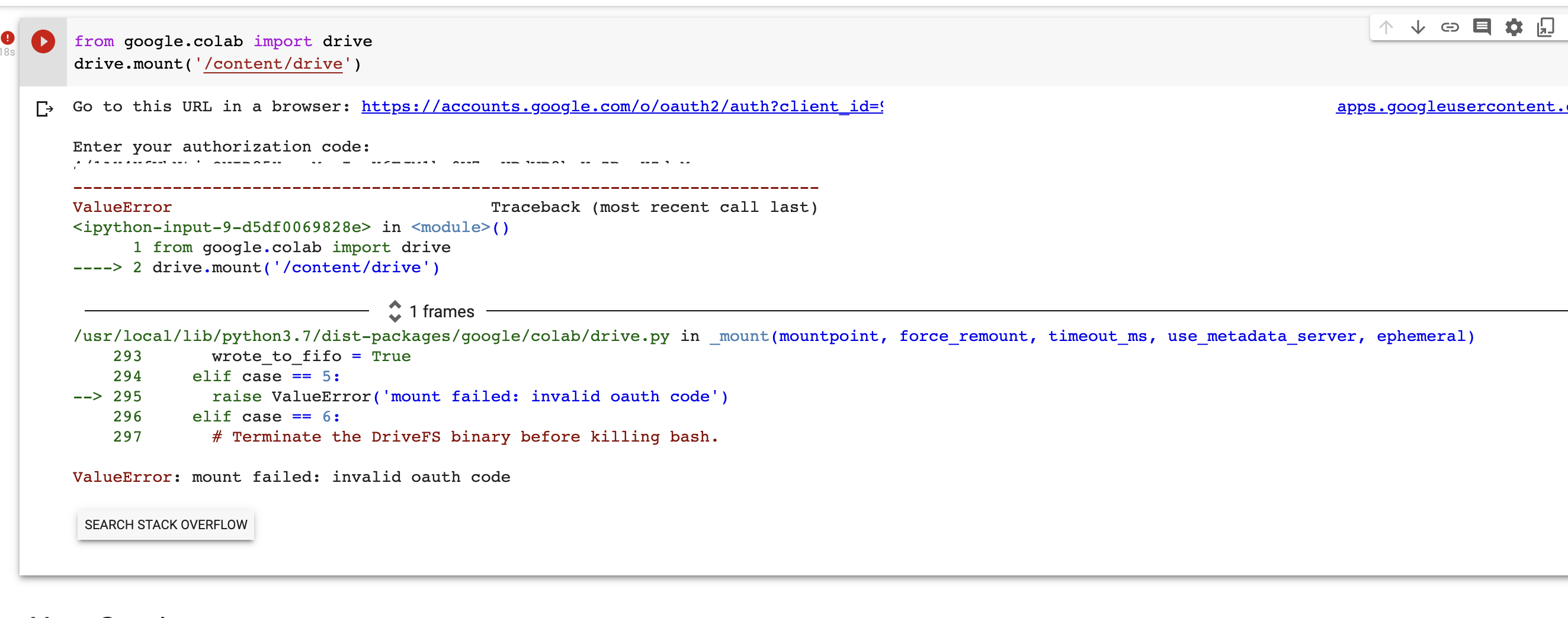Click the redacted authorization code
Image resolution: width=1568 pixels, height=618 pixels.
(x=396, y=169)
